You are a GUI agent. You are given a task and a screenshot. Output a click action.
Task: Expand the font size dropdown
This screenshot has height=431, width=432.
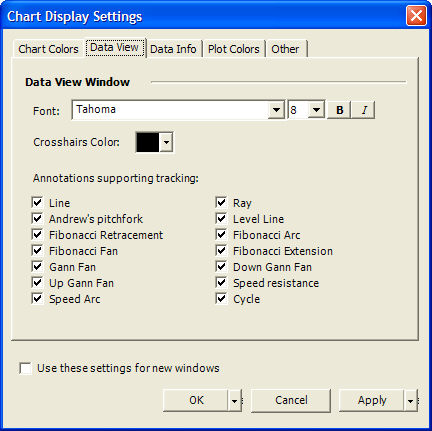316,110
